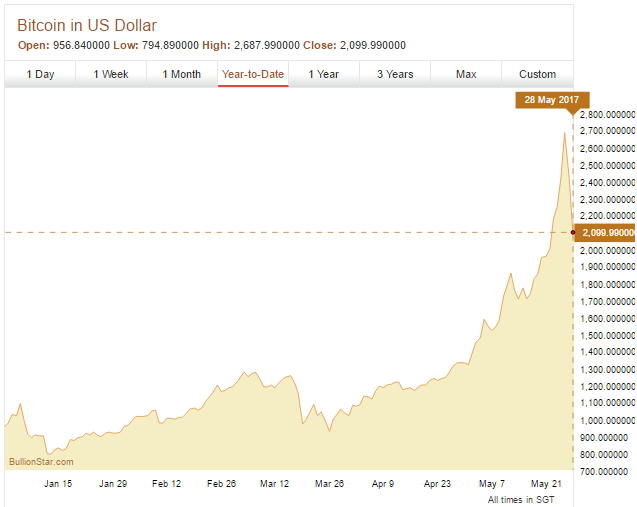Click the 1,000.000000 y-axis label

607,421
